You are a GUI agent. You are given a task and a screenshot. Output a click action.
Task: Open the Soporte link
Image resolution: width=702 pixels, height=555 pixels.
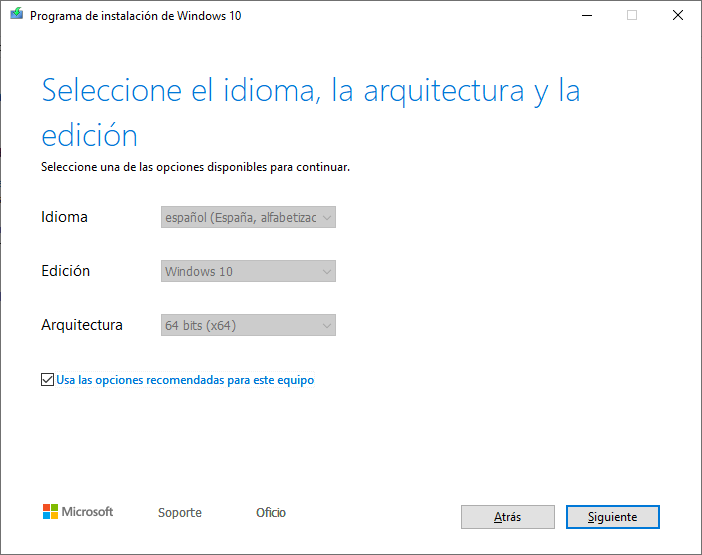[x=180, y=513]
